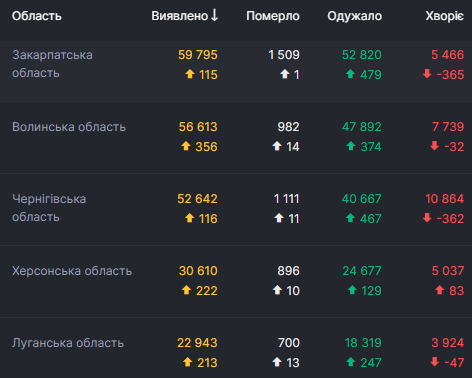Click white up arrow beside 13
Image resolution: width=472 pixels, height=378 pixels.
point(277,362)
